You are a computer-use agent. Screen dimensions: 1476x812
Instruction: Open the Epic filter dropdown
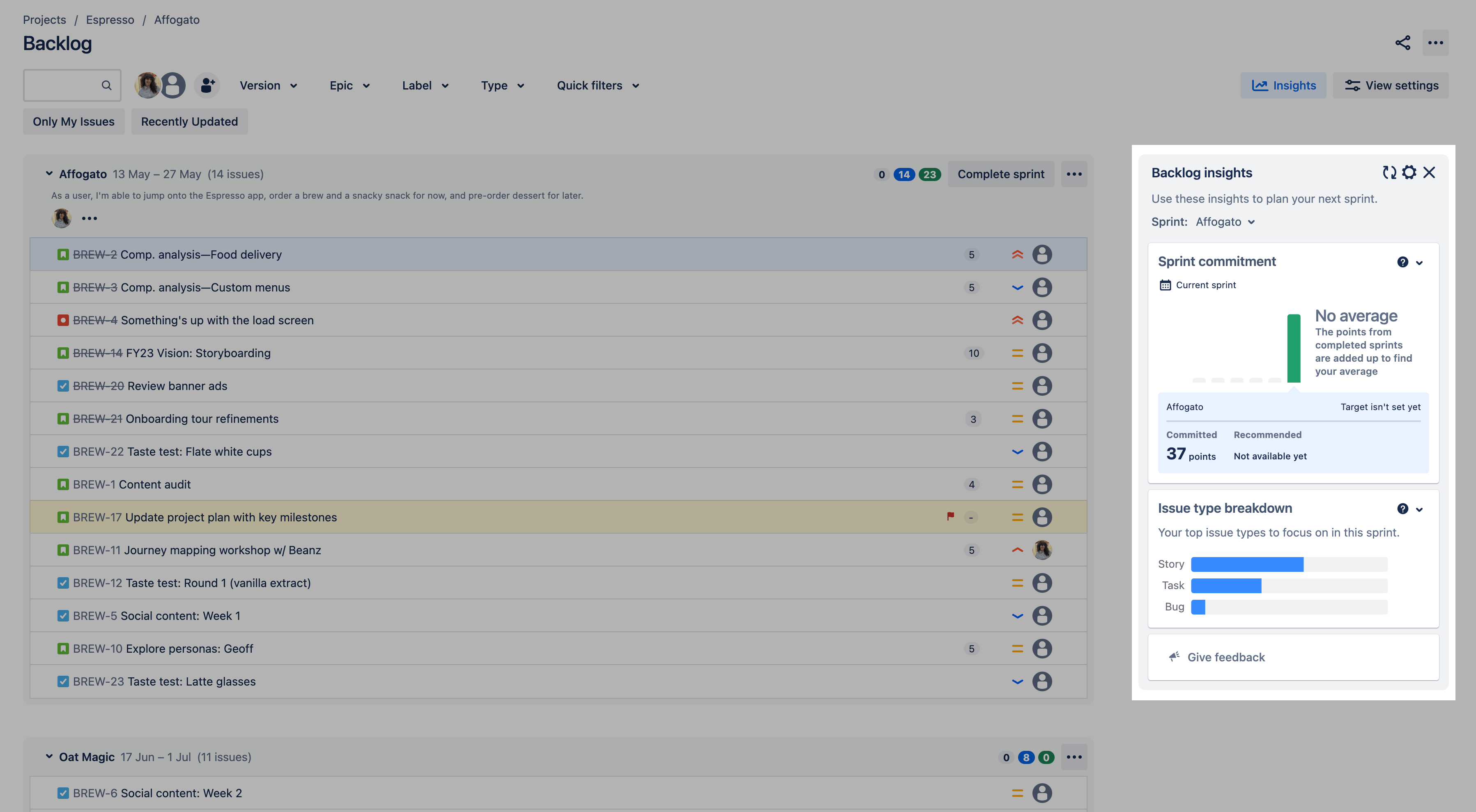click(x=349, y=85)
